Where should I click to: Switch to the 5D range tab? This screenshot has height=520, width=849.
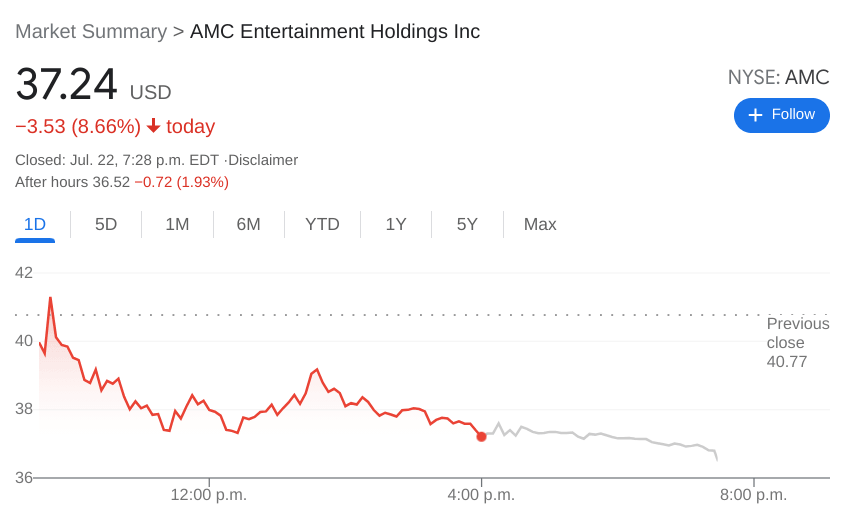click(x=106, y=224)
